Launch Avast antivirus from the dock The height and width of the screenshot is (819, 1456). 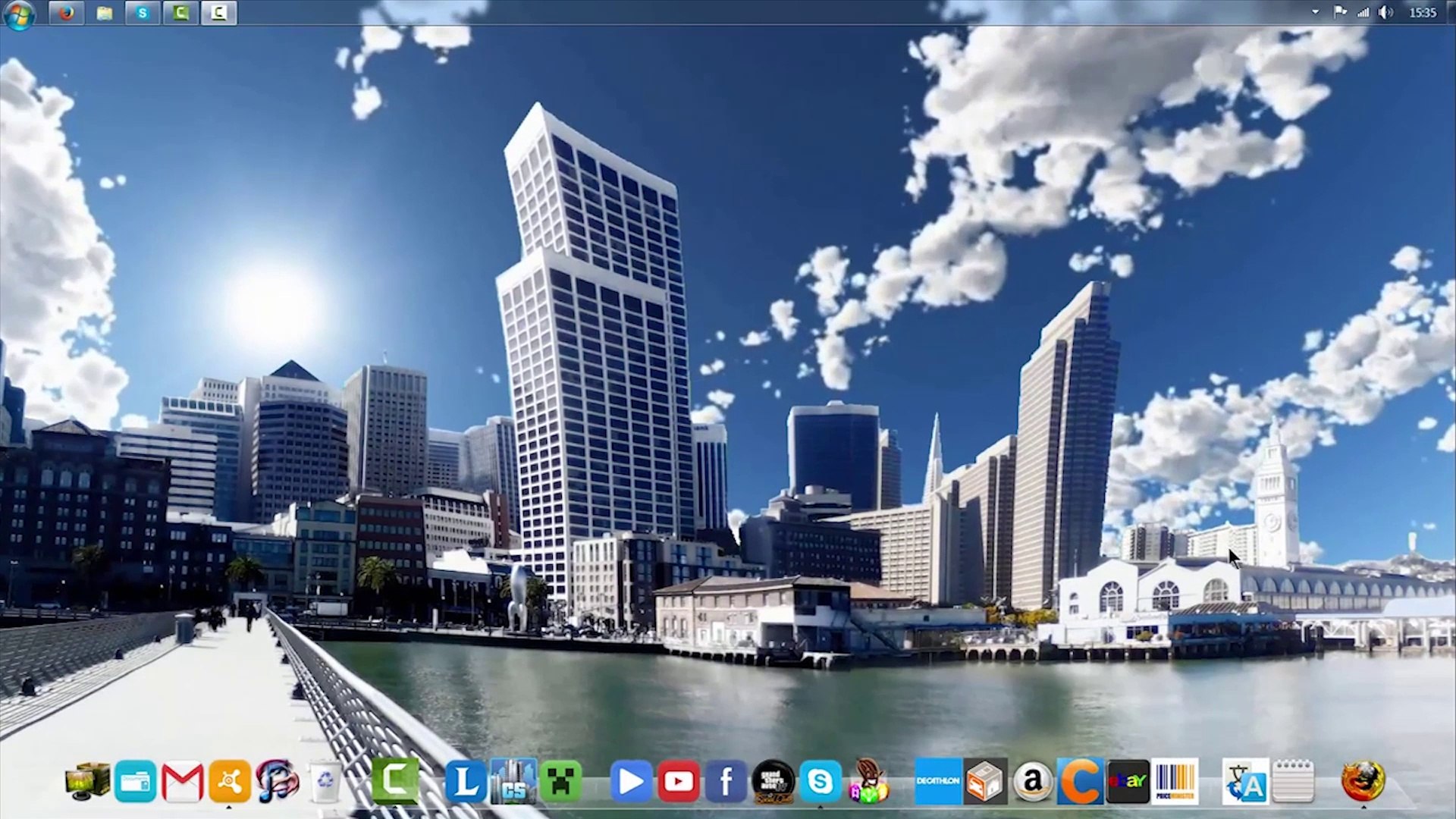pyautogui.click(x=230, y=781)
